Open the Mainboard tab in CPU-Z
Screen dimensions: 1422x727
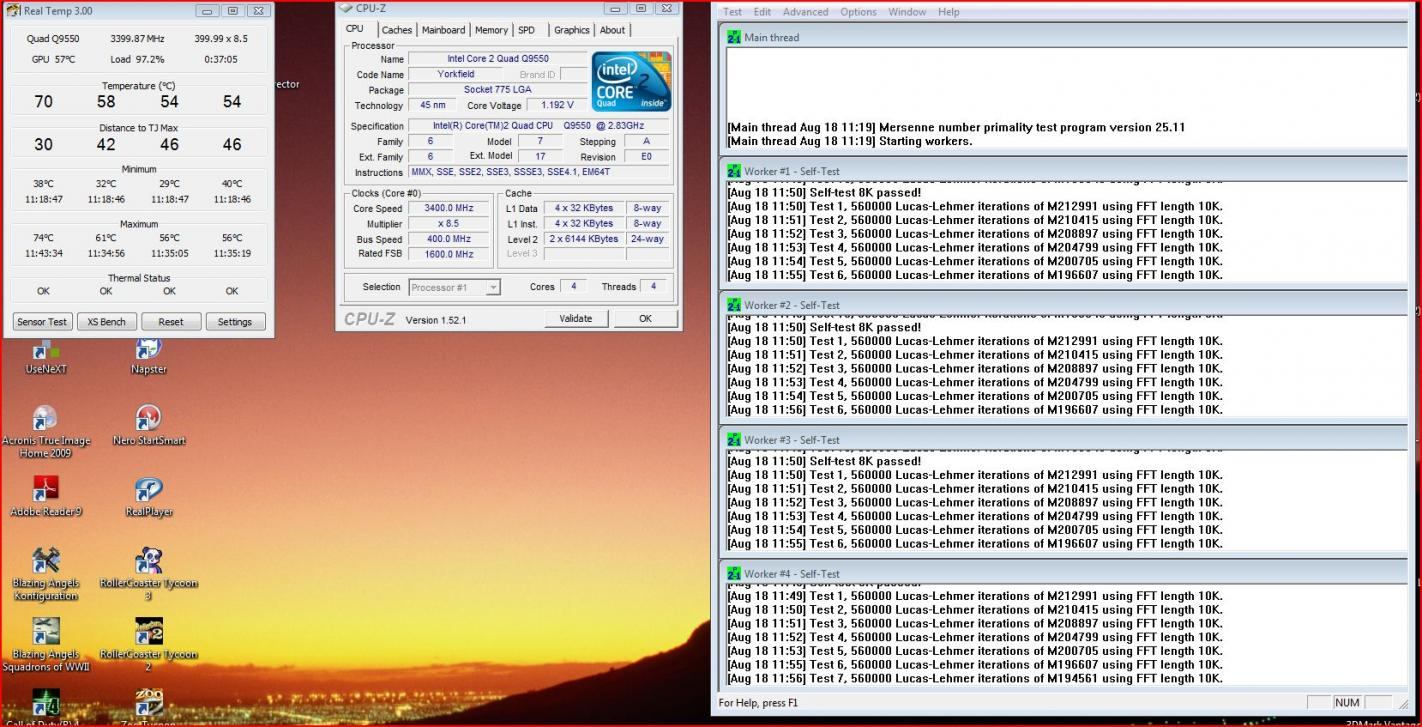click(x=443, y=30)
